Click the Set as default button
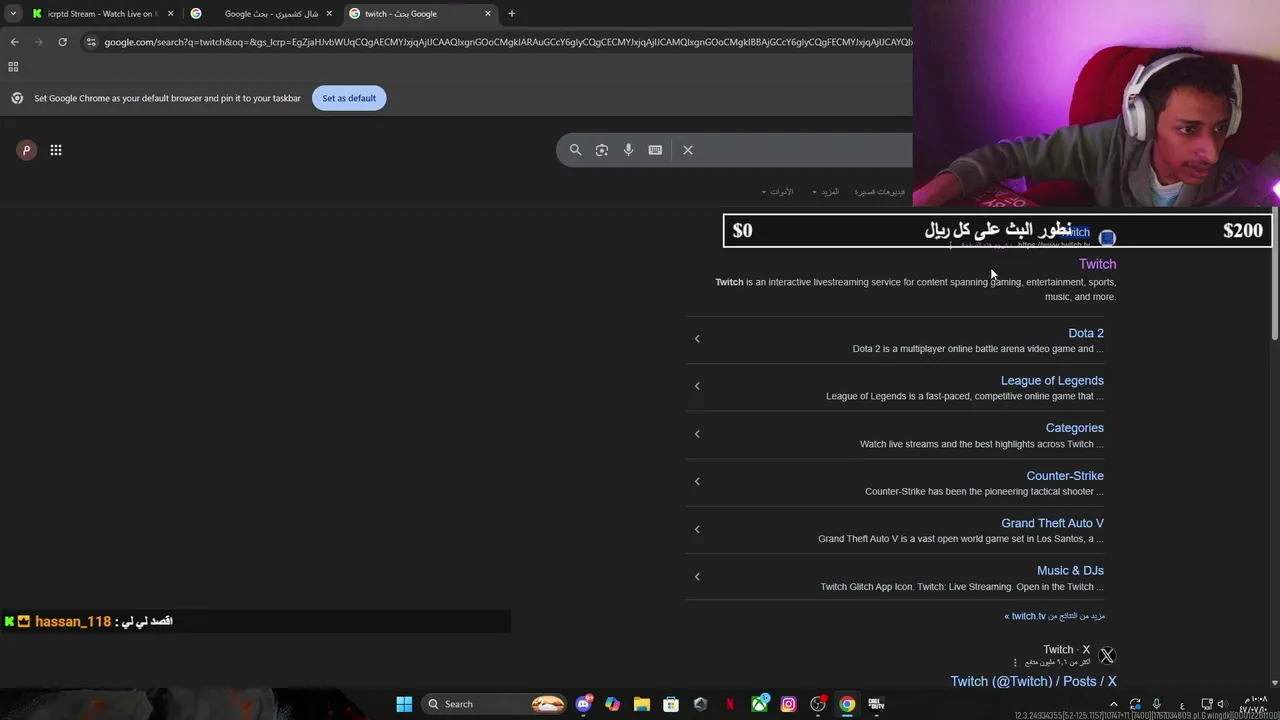 coord(349,98)
